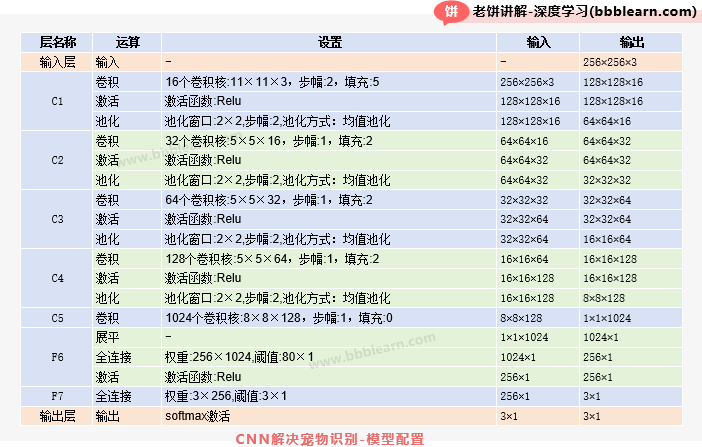Screen dimensions: 702x447
Task: Select the CNN解决宠物识别-模型配置 caption
Action: coord(330,439)
